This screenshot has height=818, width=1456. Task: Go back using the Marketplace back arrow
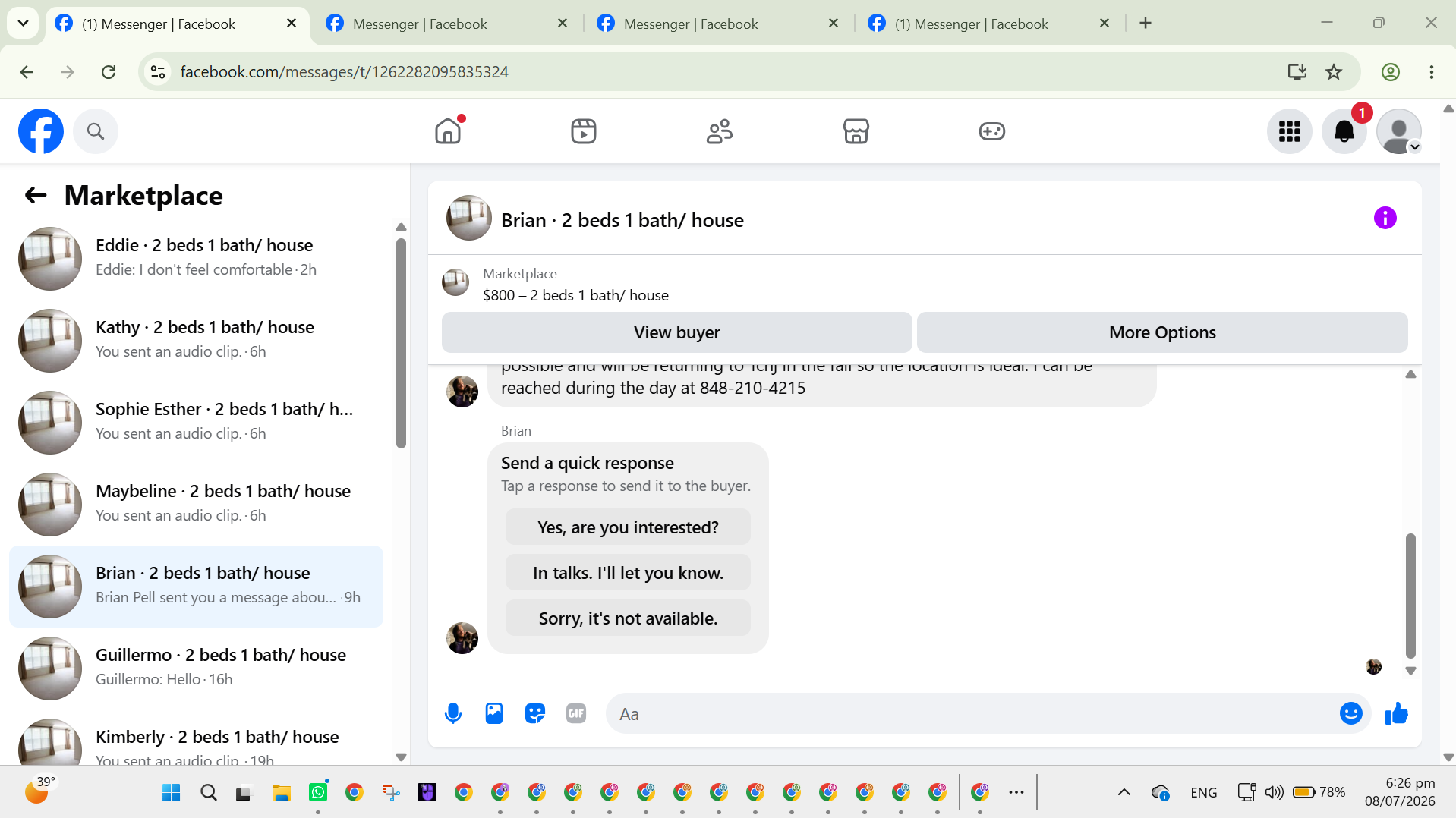36,196
